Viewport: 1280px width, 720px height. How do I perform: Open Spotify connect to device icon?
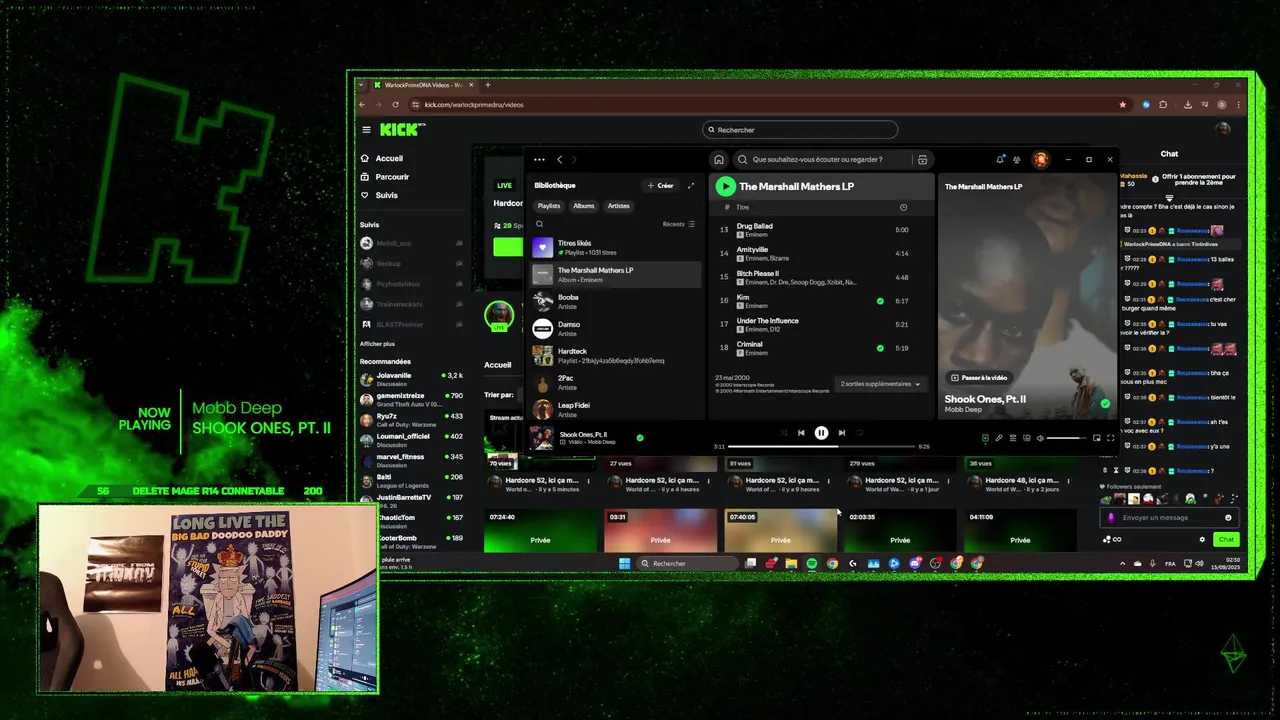(x=1026, y=438)
